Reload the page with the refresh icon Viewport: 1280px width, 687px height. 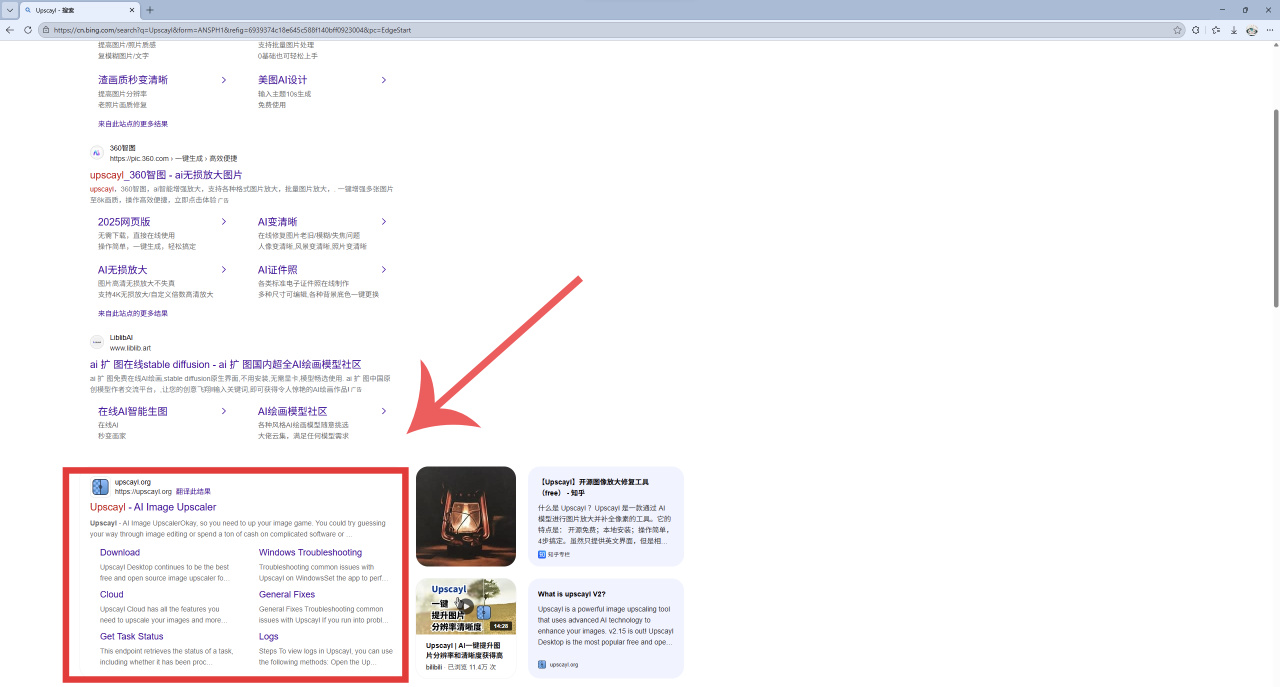pyautogui.click(x=28, y=30)
